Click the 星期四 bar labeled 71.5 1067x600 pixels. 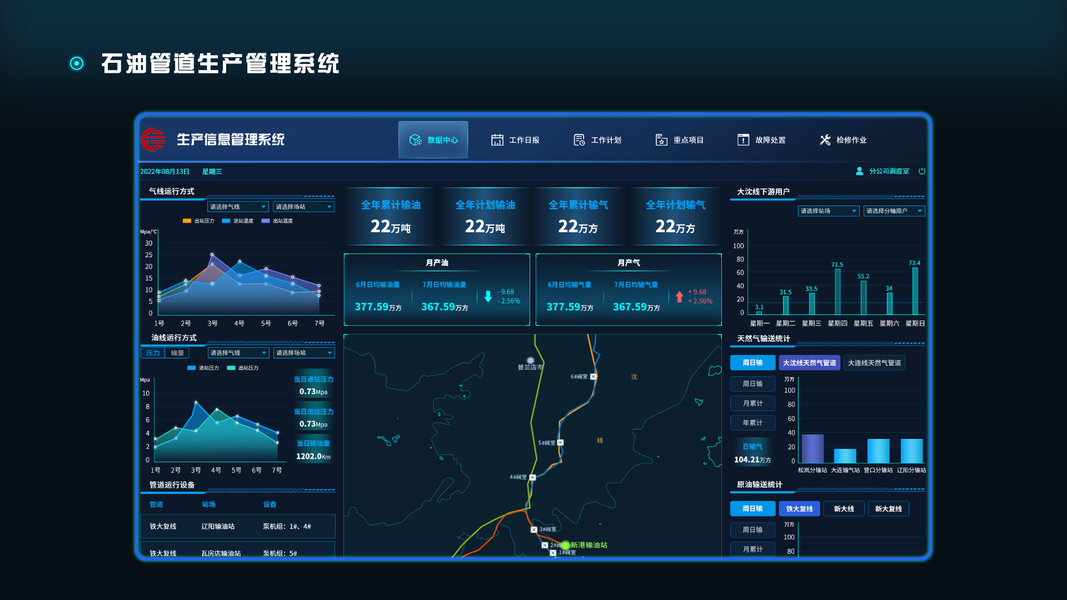pyautogui.click(x=837, y=291)
